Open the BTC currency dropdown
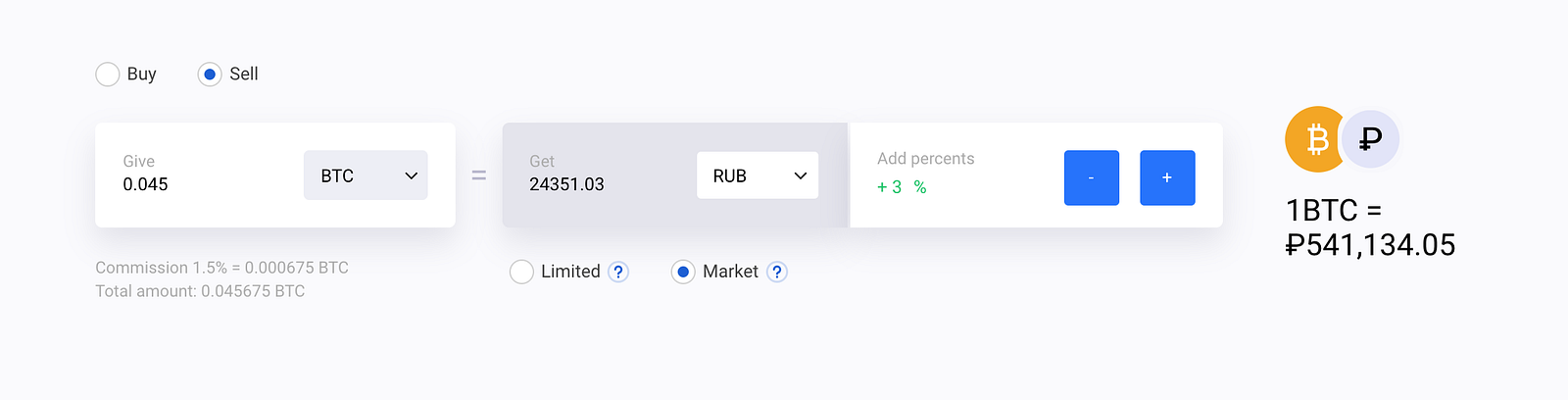The image size is (1568, 400). click(366, 175)
